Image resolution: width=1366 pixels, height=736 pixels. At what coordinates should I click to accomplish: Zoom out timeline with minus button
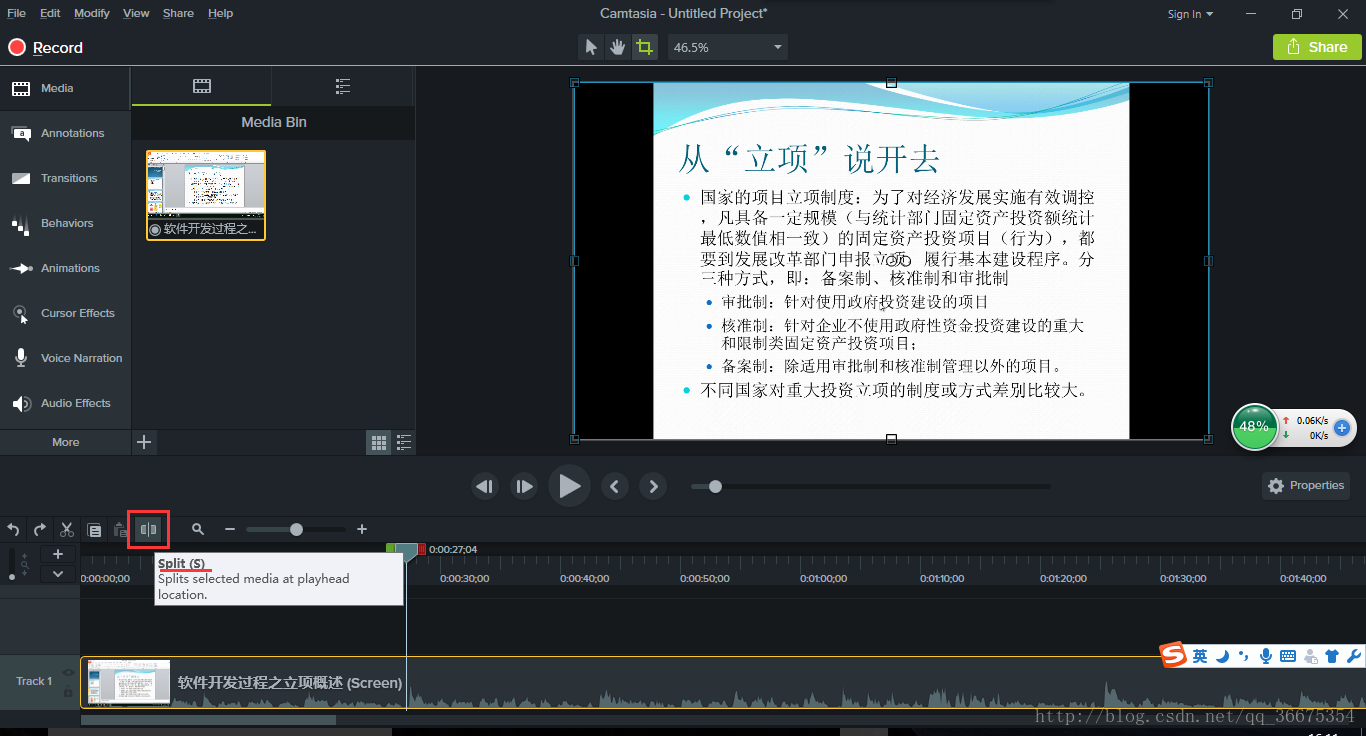tap(230, 529)
